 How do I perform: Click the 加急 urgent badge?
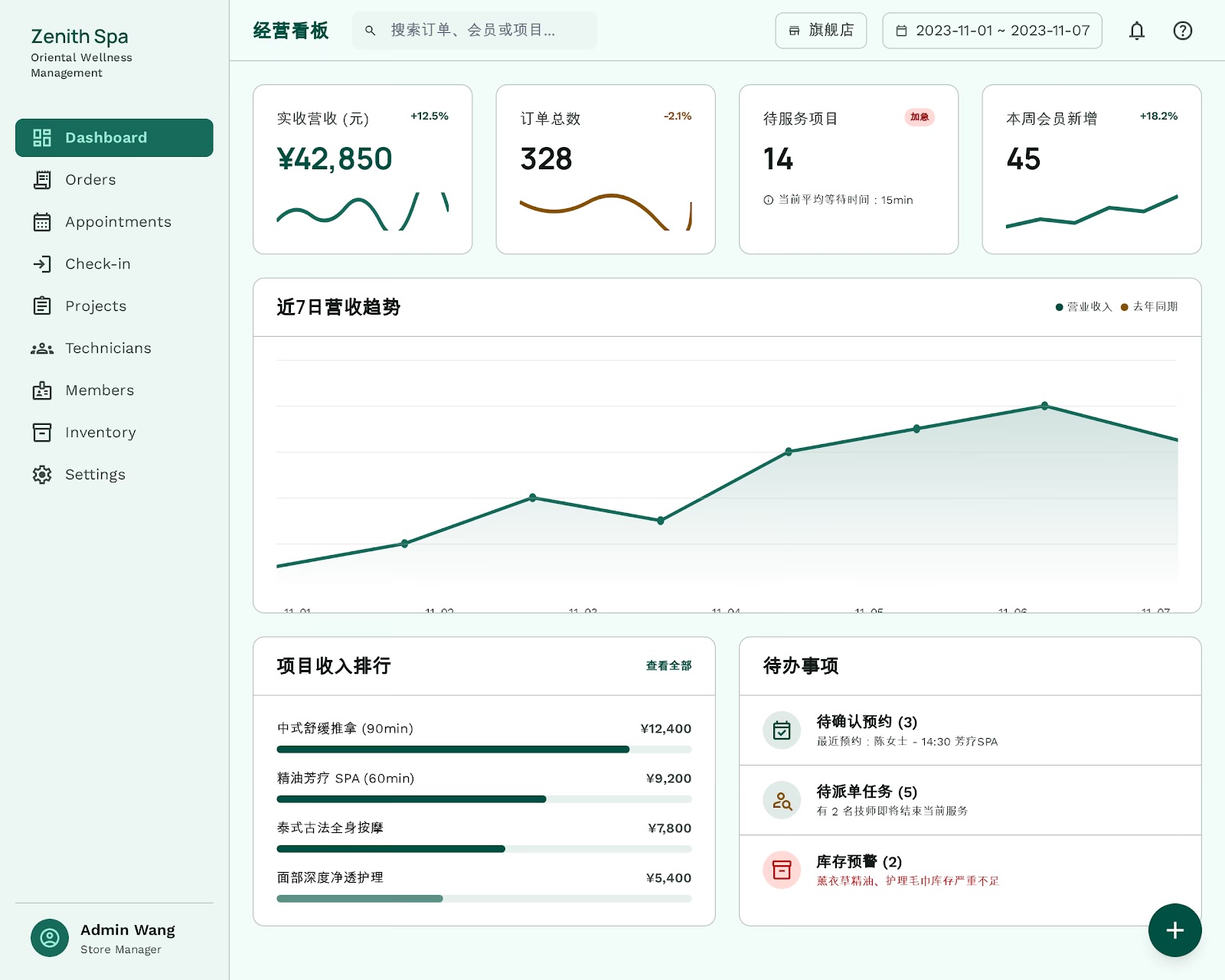click(920, 117)
